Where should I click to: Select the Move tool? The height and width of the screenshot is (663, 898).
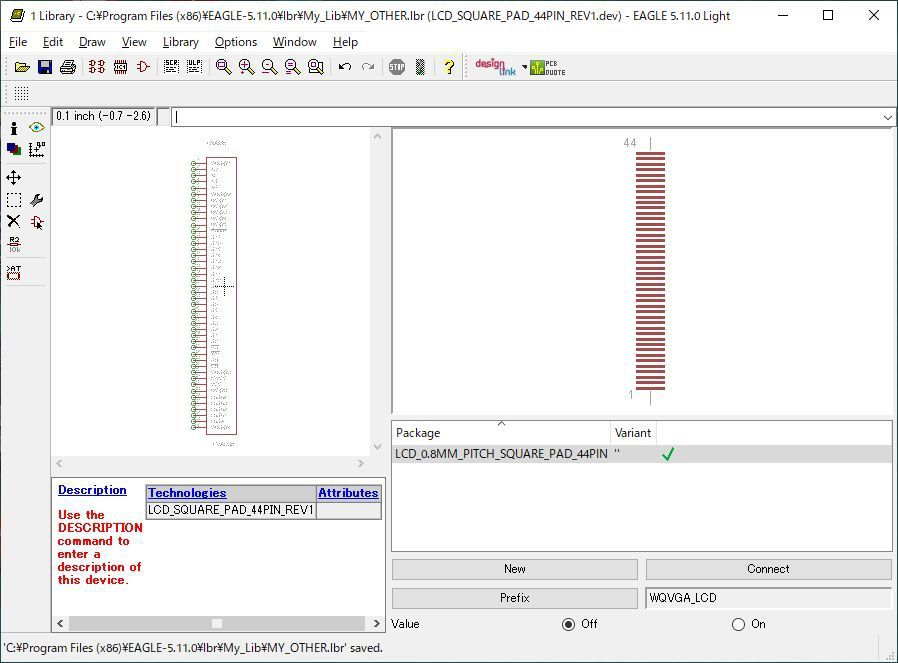tap(14, 177)
